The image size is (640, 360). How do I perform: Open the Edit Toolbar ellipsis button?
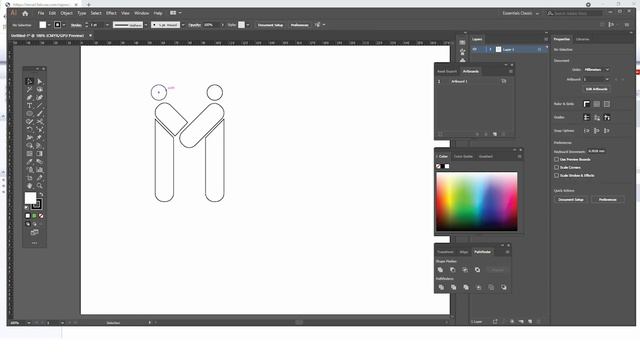click(x=34, y=243)
